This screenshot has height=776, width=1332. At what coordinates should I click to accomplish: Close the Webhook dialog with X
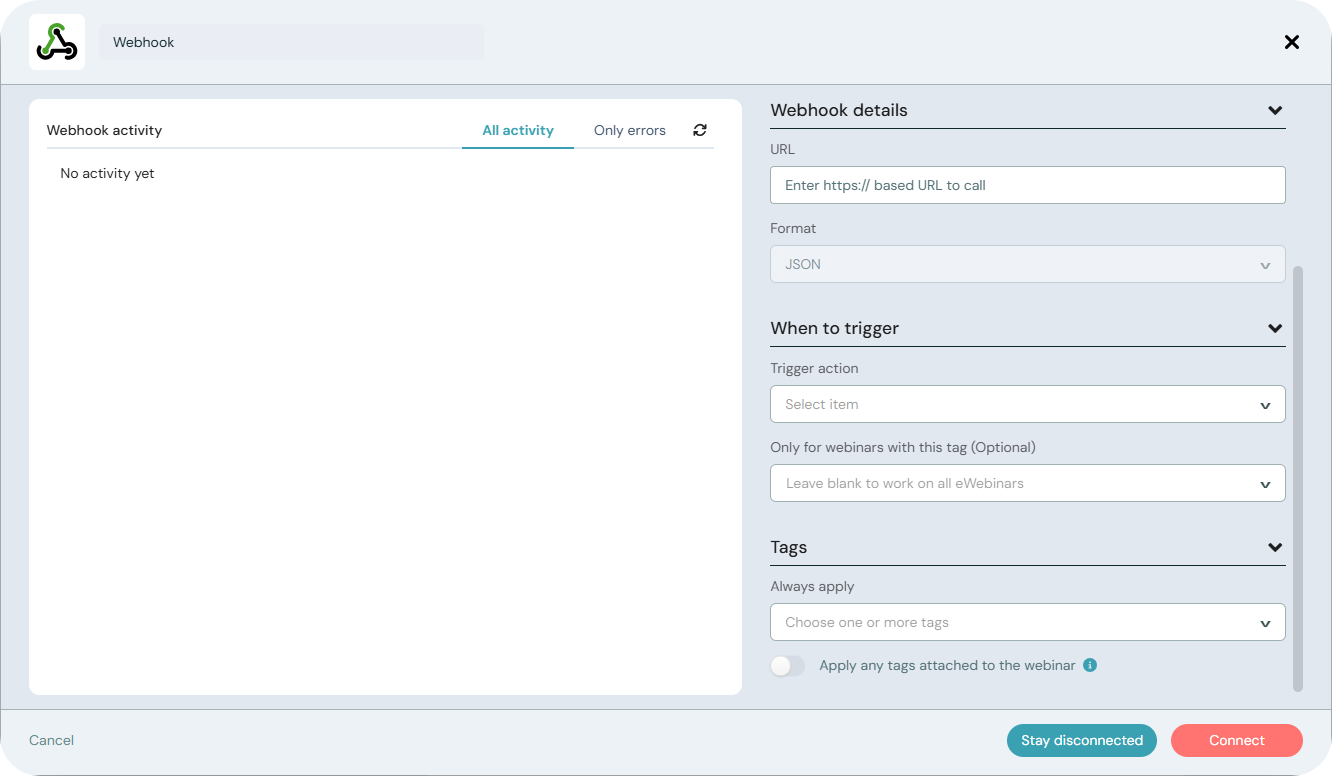[x=1291, y=42]
